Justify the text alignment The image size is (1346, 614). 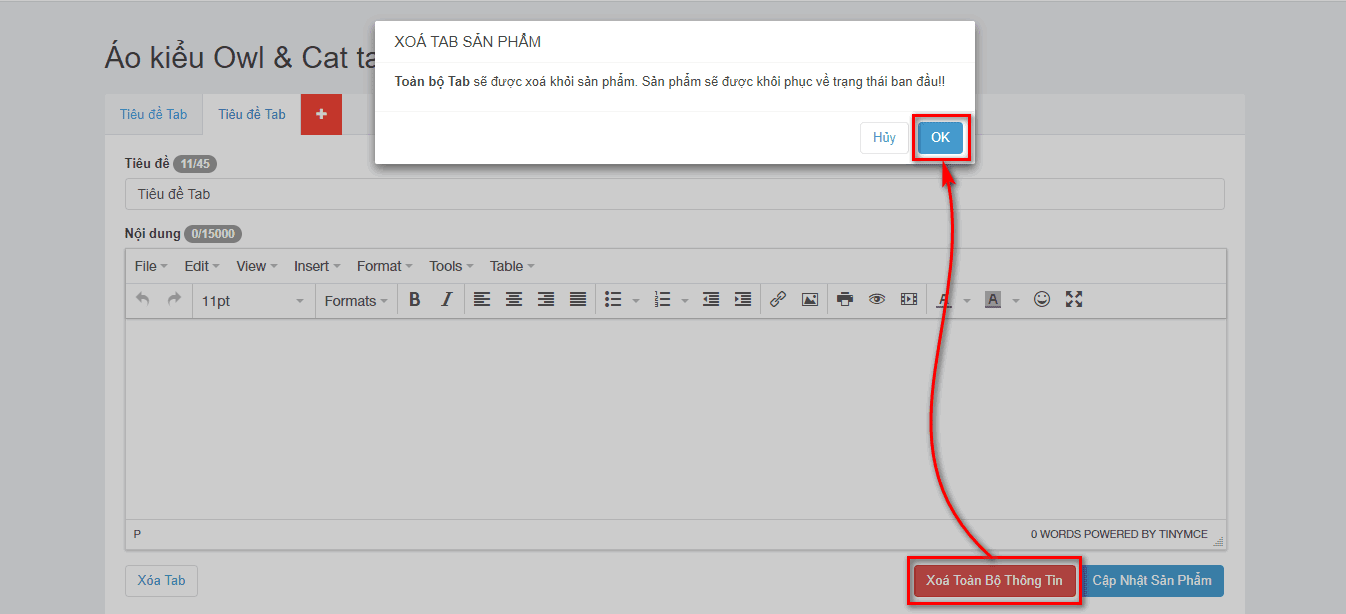578,300
